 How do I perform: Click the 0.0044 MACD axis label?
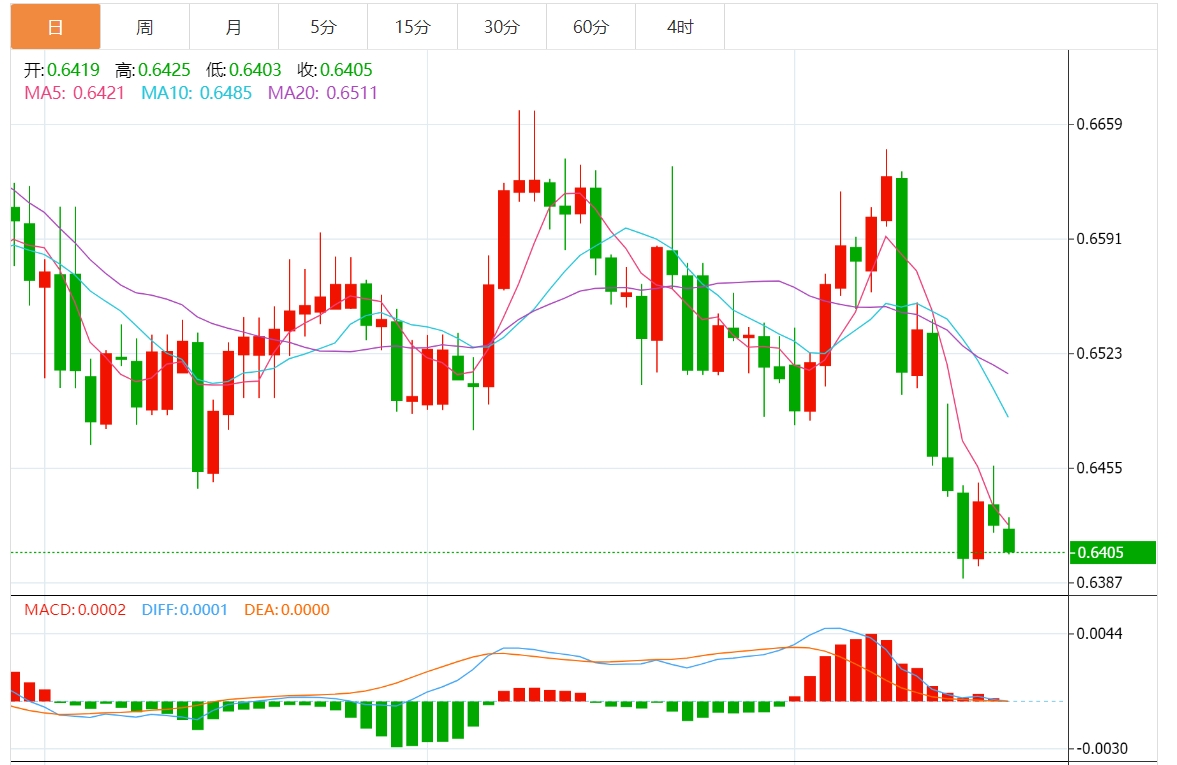(x=1100, y=634)
